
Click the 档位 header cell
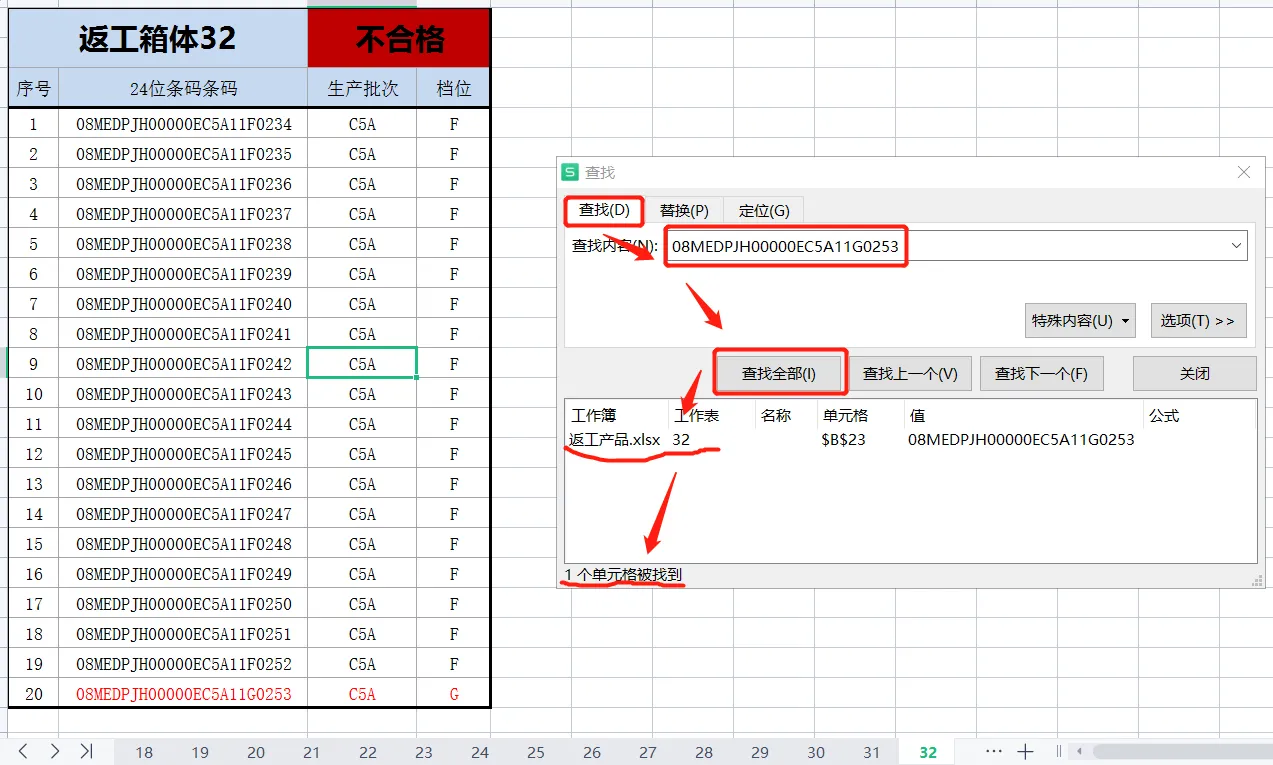pyautogui.click(x=454, y=88)
